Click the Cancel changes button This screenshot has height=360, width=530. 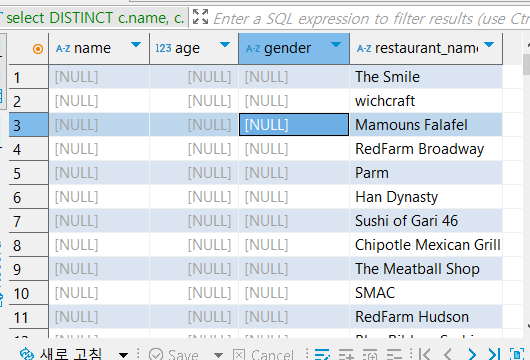click(263, 354)
